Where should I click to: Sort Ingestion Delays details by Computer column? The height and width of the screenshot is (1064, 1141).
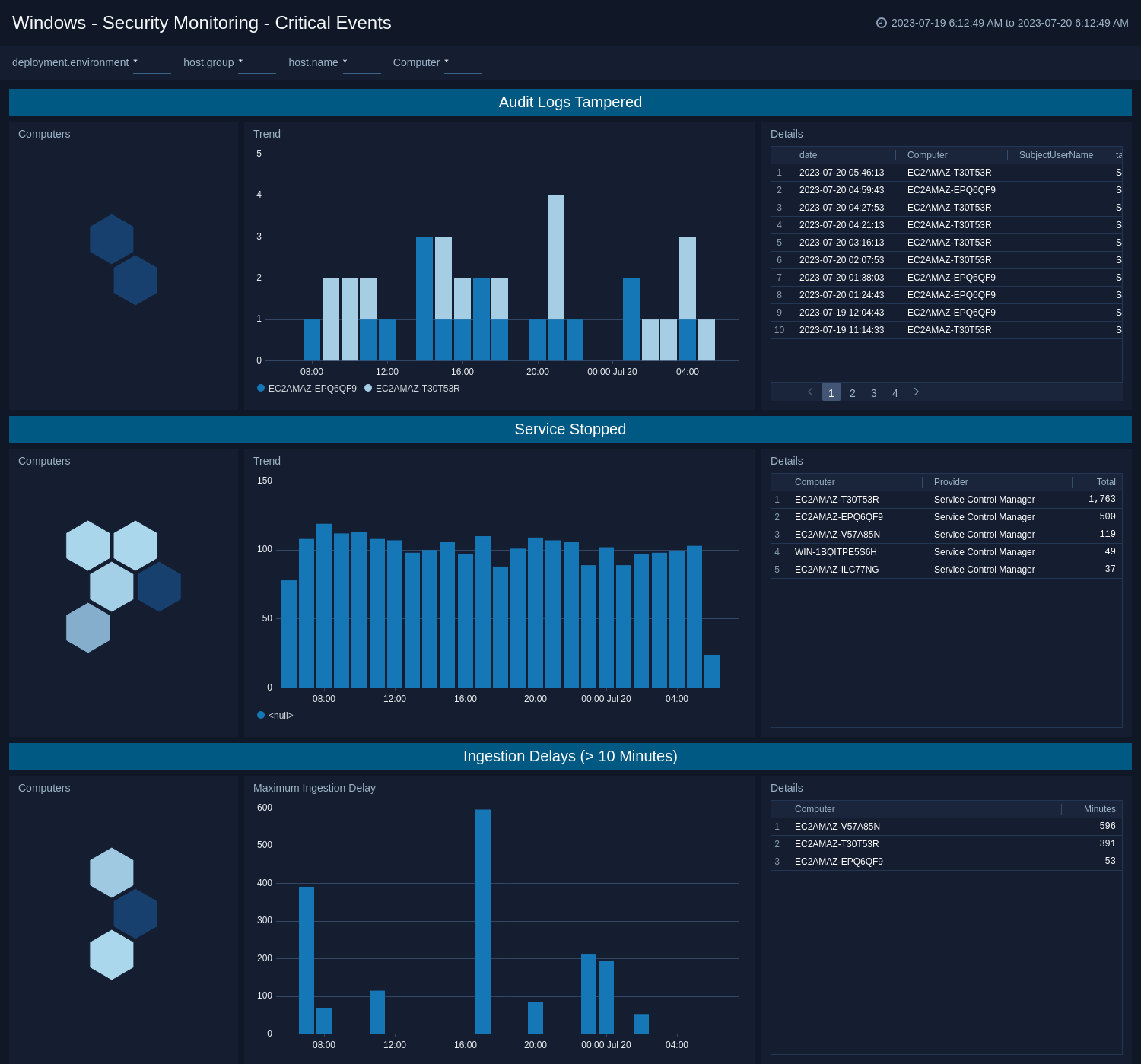click(815, 809)
